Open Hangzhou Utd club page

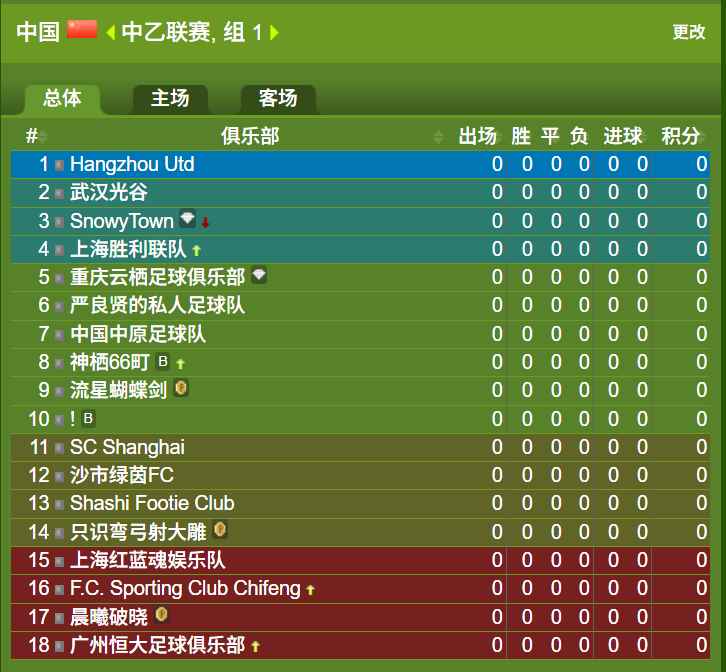pos(132,164)
